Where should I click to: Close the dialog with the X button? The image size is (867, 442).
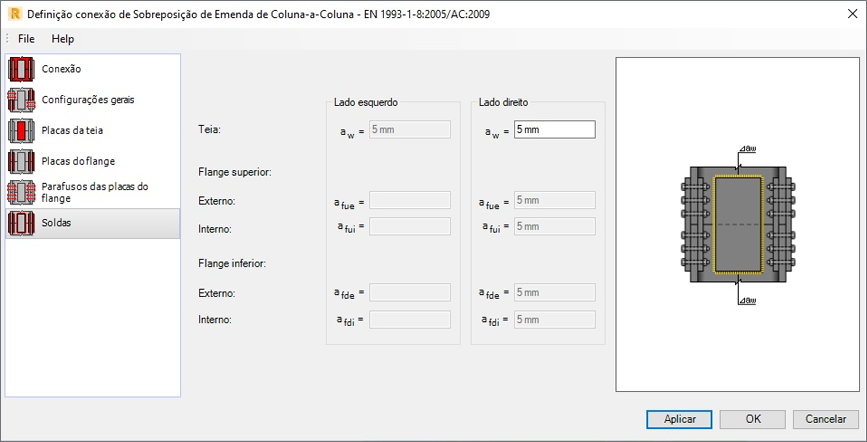(x=852, y=14)
